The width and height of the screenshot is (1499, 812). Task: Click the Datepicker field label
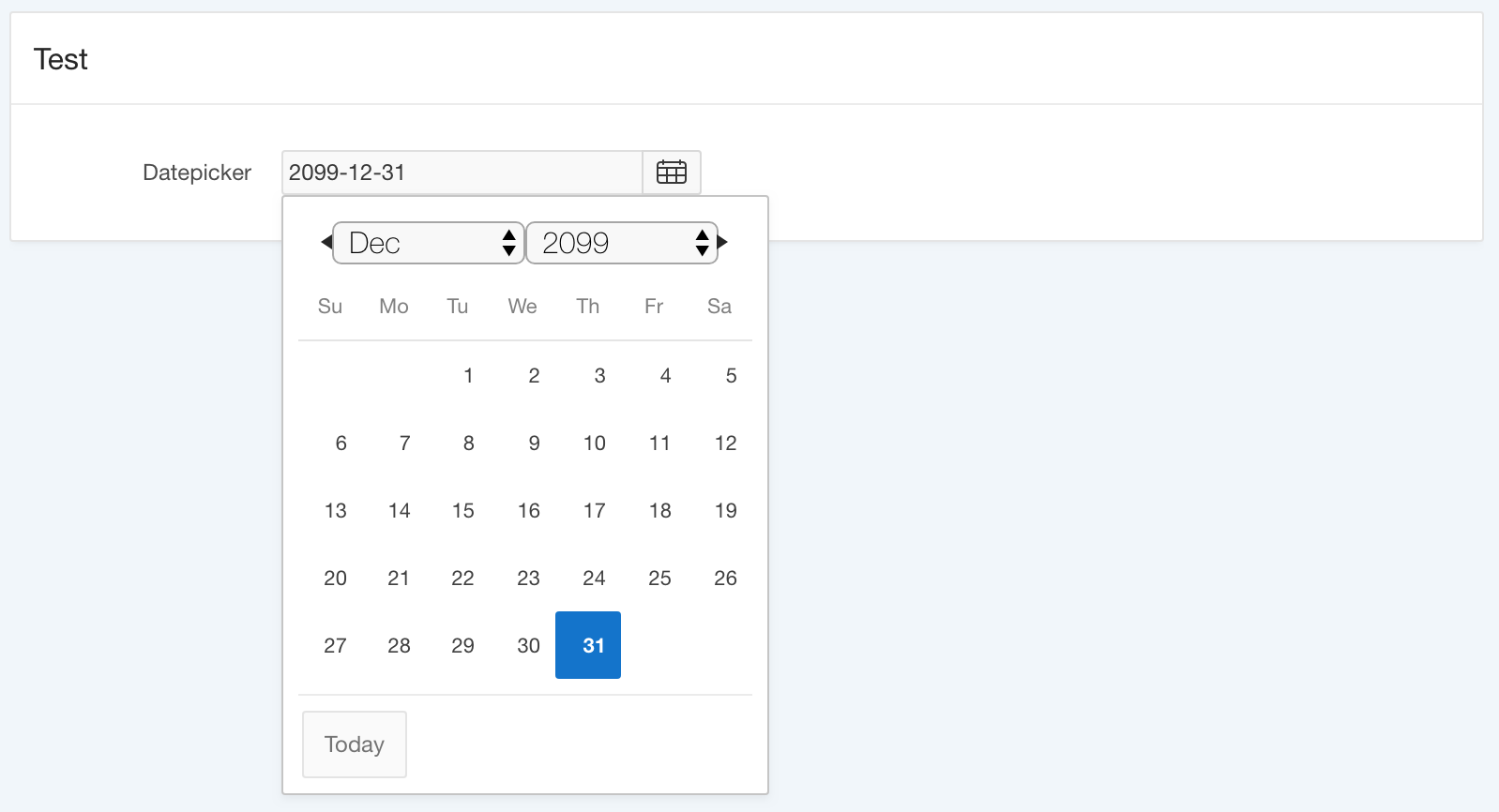(x=197, y=173)
